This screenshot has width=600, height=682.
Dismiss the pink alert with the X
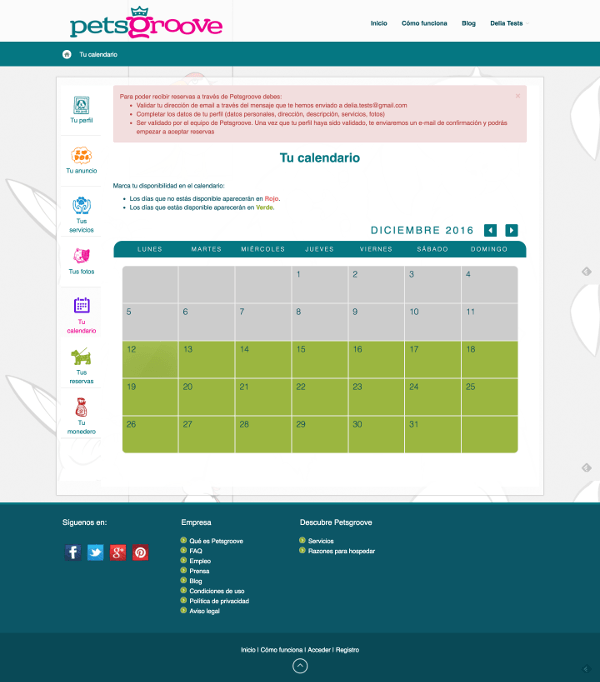click(x=518, y=96)
